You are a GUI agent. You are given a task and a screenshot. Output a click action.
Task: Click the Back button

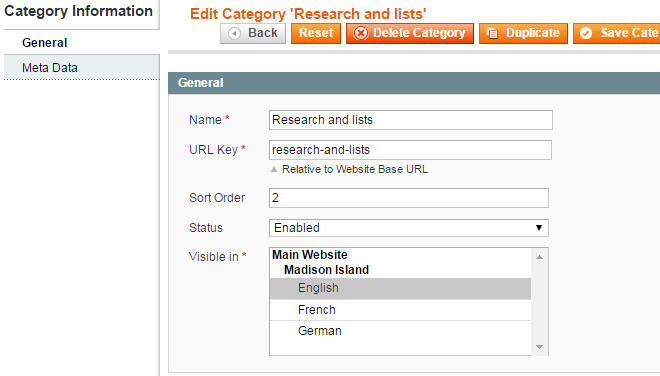pyautogui.click(x=253, y=33)
